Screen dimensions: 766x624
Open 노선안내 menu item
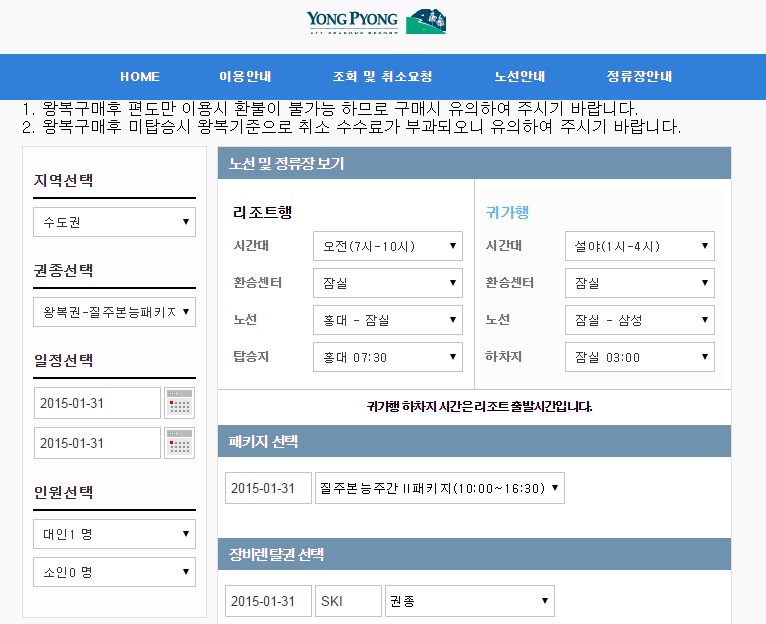[x=520, y=76]
